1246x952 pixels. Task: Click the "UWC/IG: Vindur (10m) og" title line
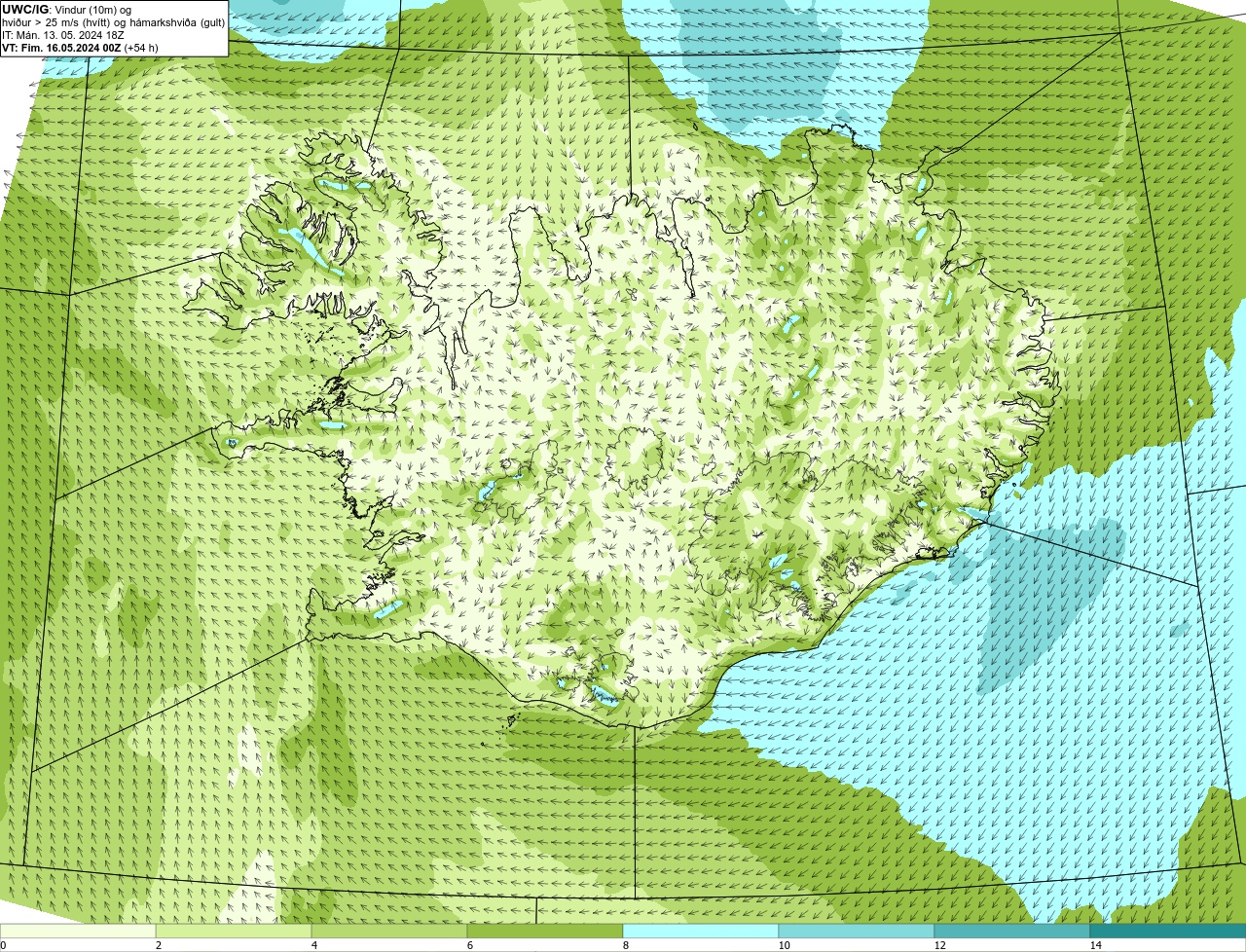click(66, 9)
